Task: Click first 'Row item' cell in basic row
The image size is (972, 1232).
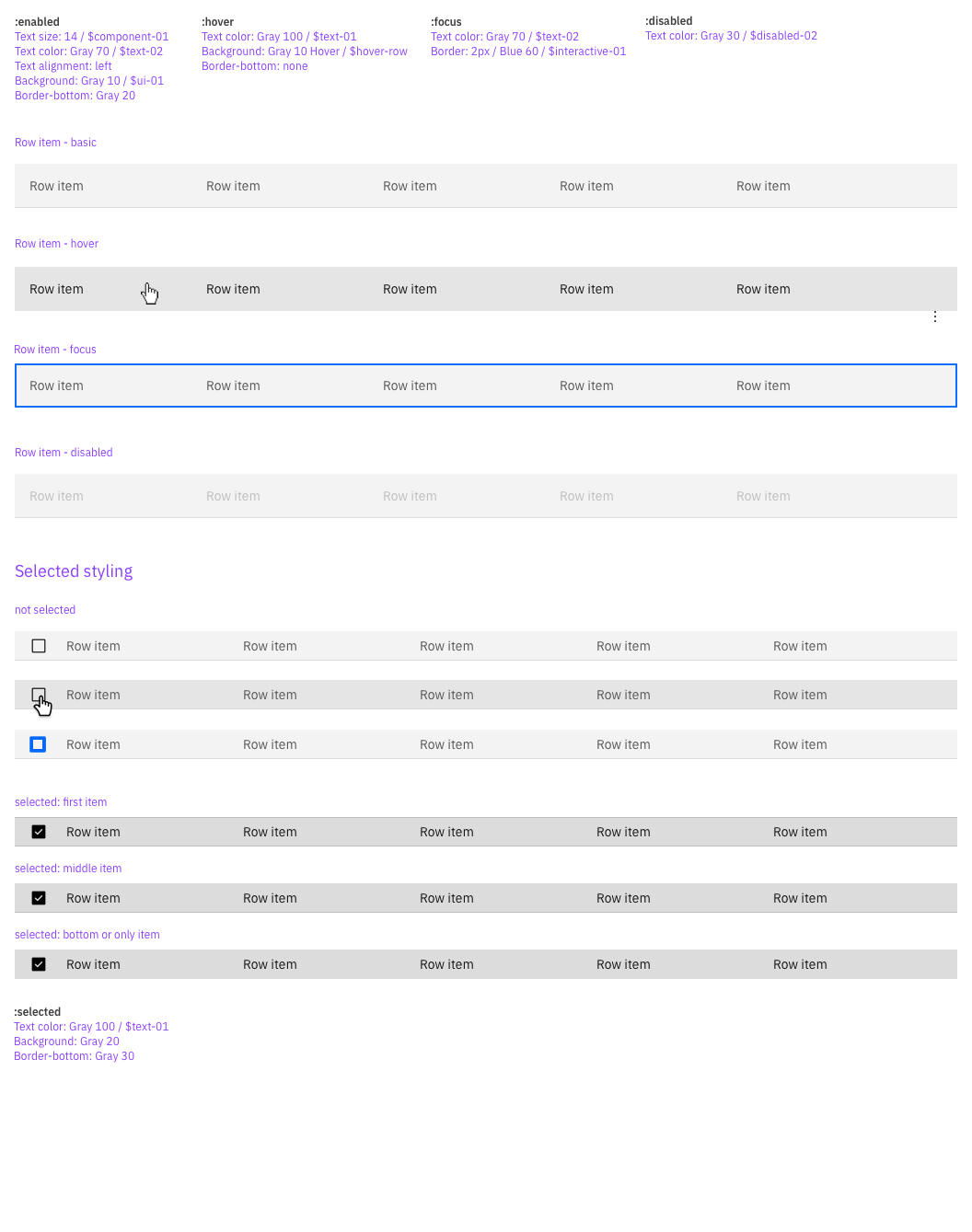Action: click(x=56, y=186)
